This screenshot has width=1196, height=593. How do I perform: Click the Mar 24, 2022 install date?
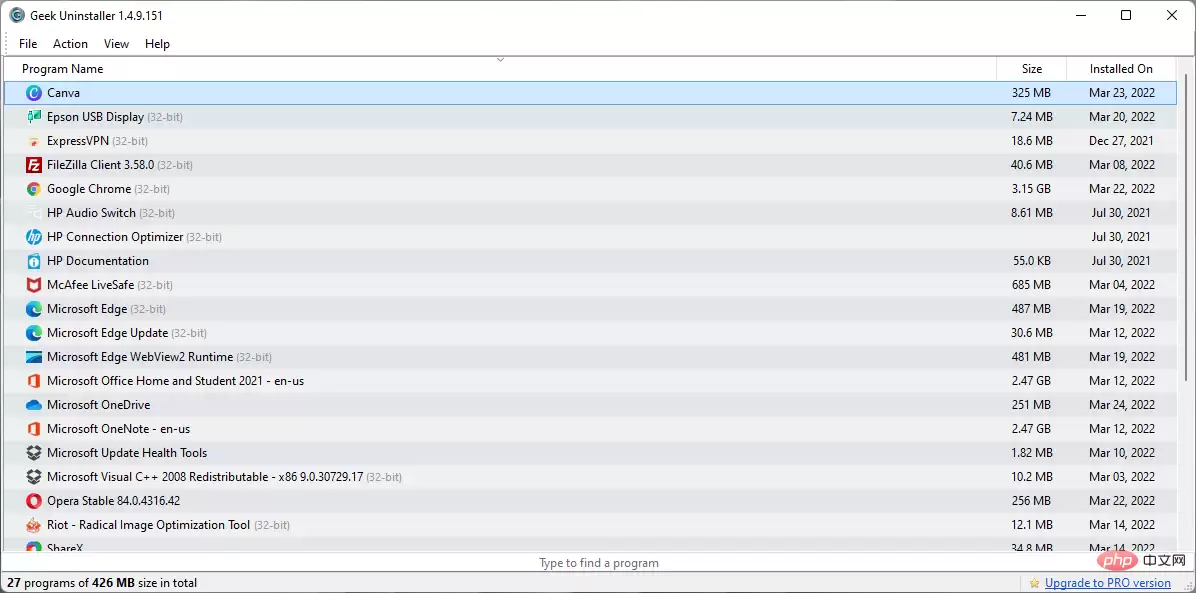point(1121,404)
